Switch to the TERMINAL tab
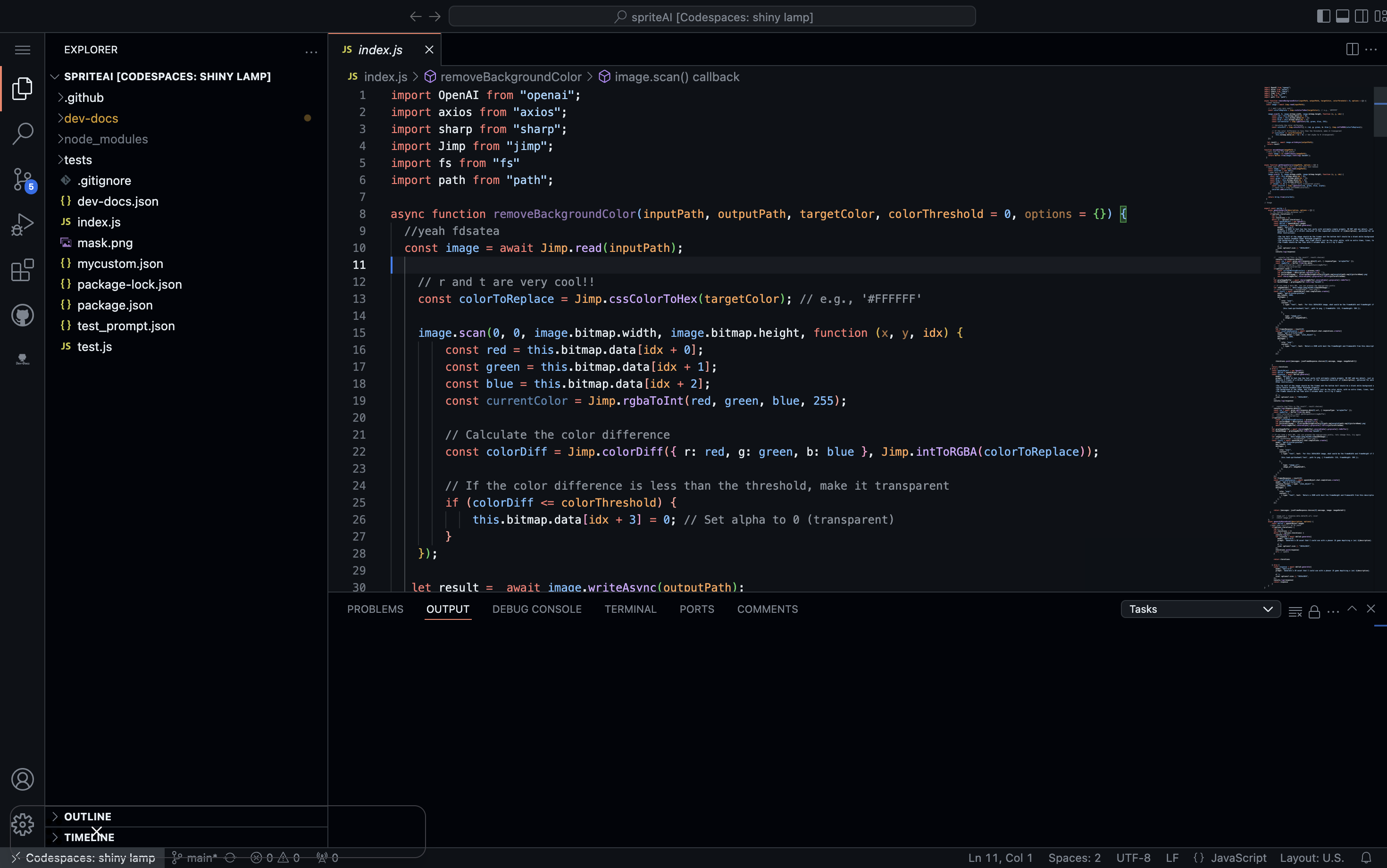The image size is (1387, 868). coord(630,609)
